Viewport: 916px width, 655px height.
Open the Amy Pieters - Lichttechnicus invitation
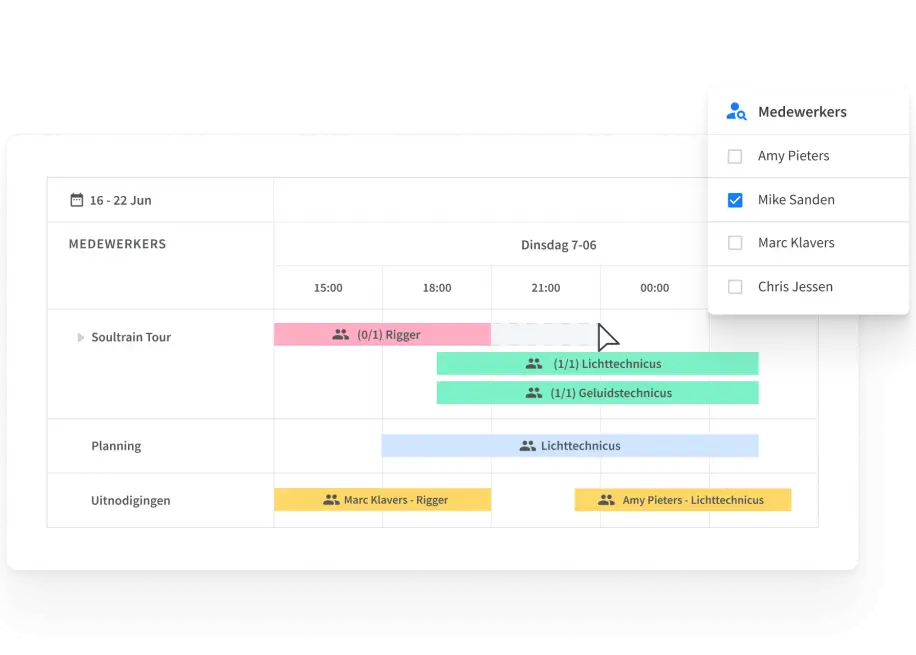point(683,500)
